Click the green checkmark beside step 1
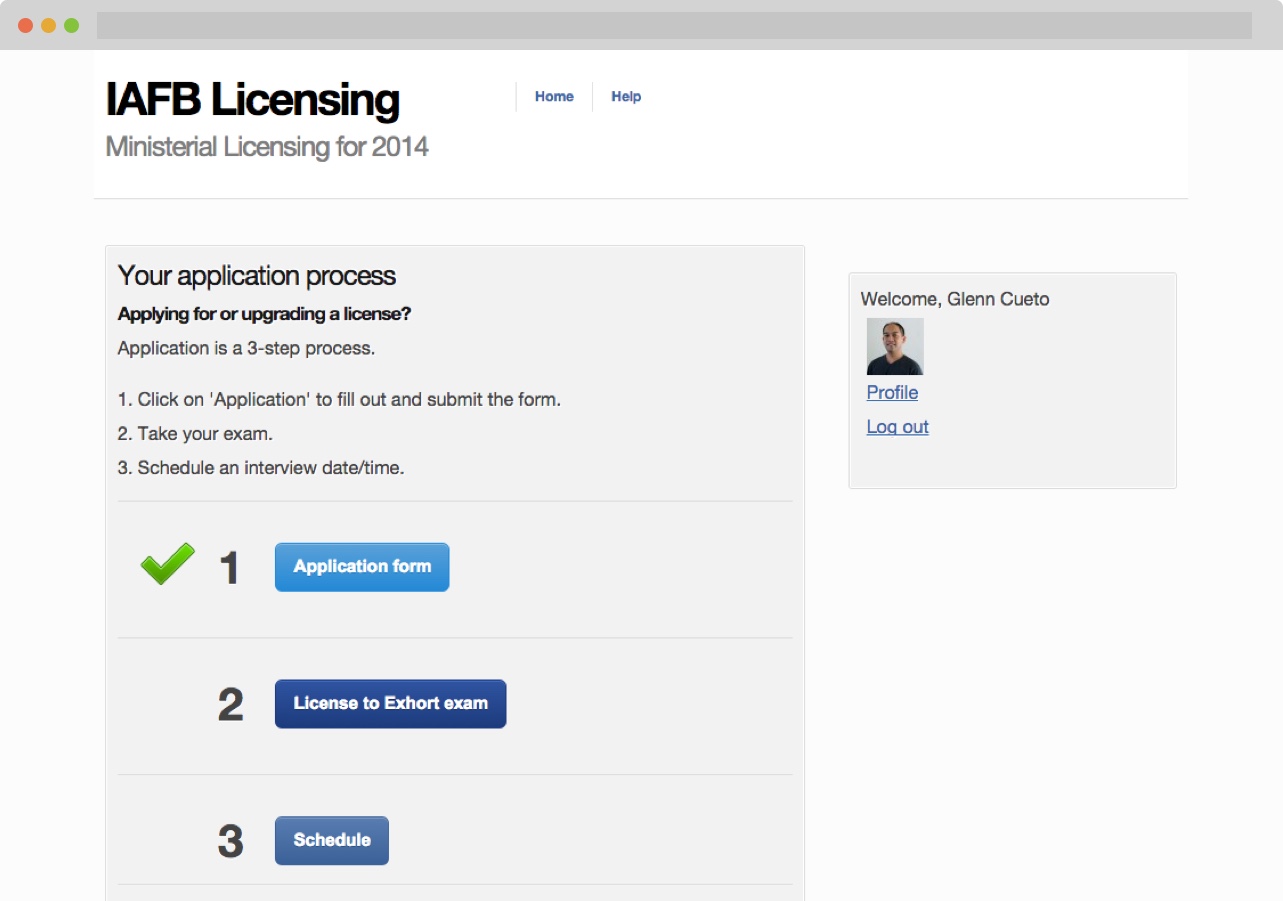The width and height of the screenshot is (1283, 901). click(167, 564)
